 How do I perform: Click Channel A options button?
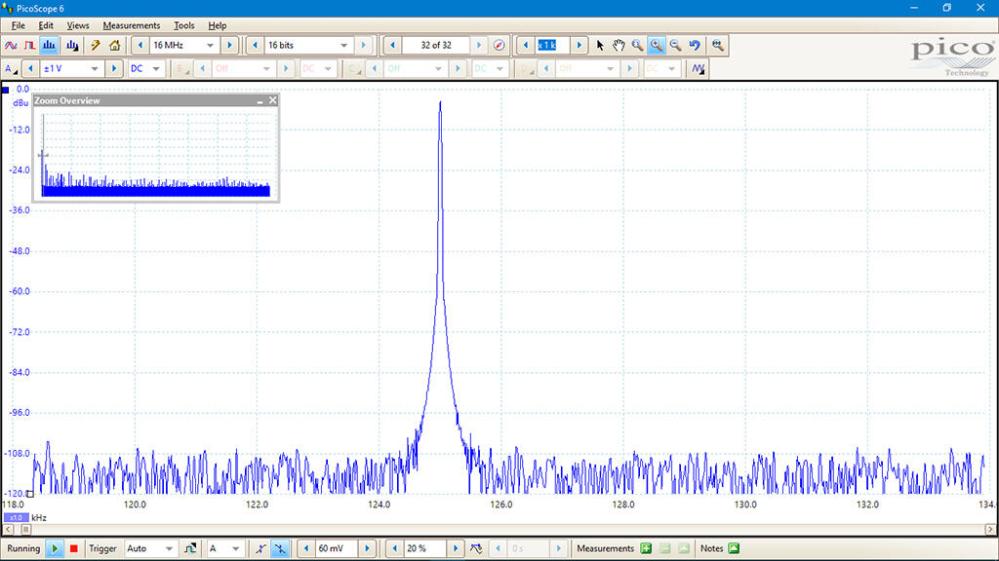11,69
